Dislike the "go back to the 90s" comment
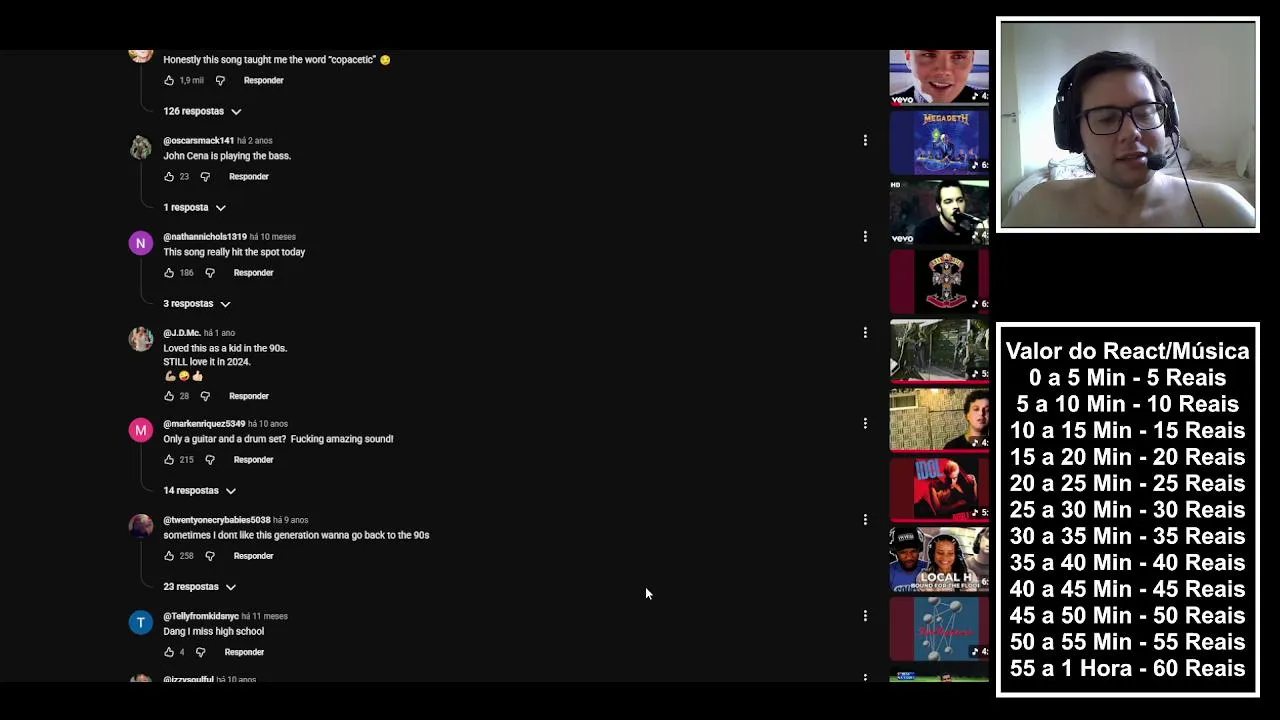 210,556
